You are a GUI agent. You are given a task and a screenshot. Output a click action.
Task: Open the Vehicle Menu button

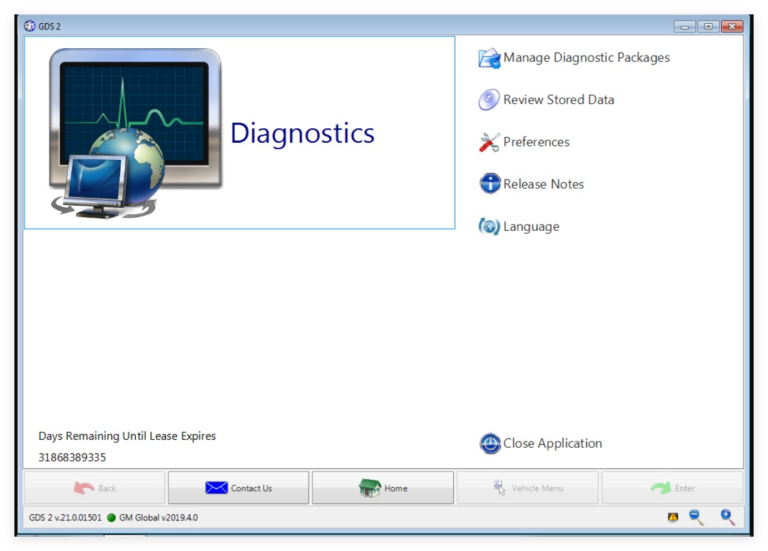point(528,488)
